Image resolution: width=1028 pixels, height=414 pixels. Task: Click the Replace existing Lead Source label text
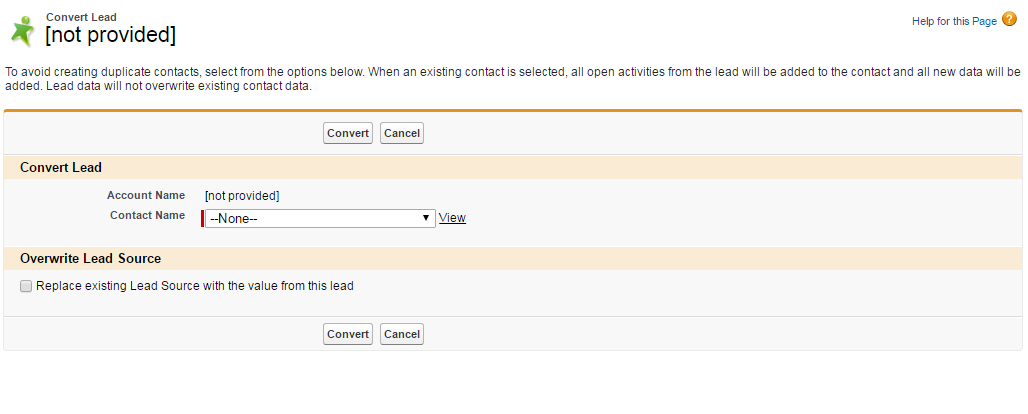click(x=194, y=286)
